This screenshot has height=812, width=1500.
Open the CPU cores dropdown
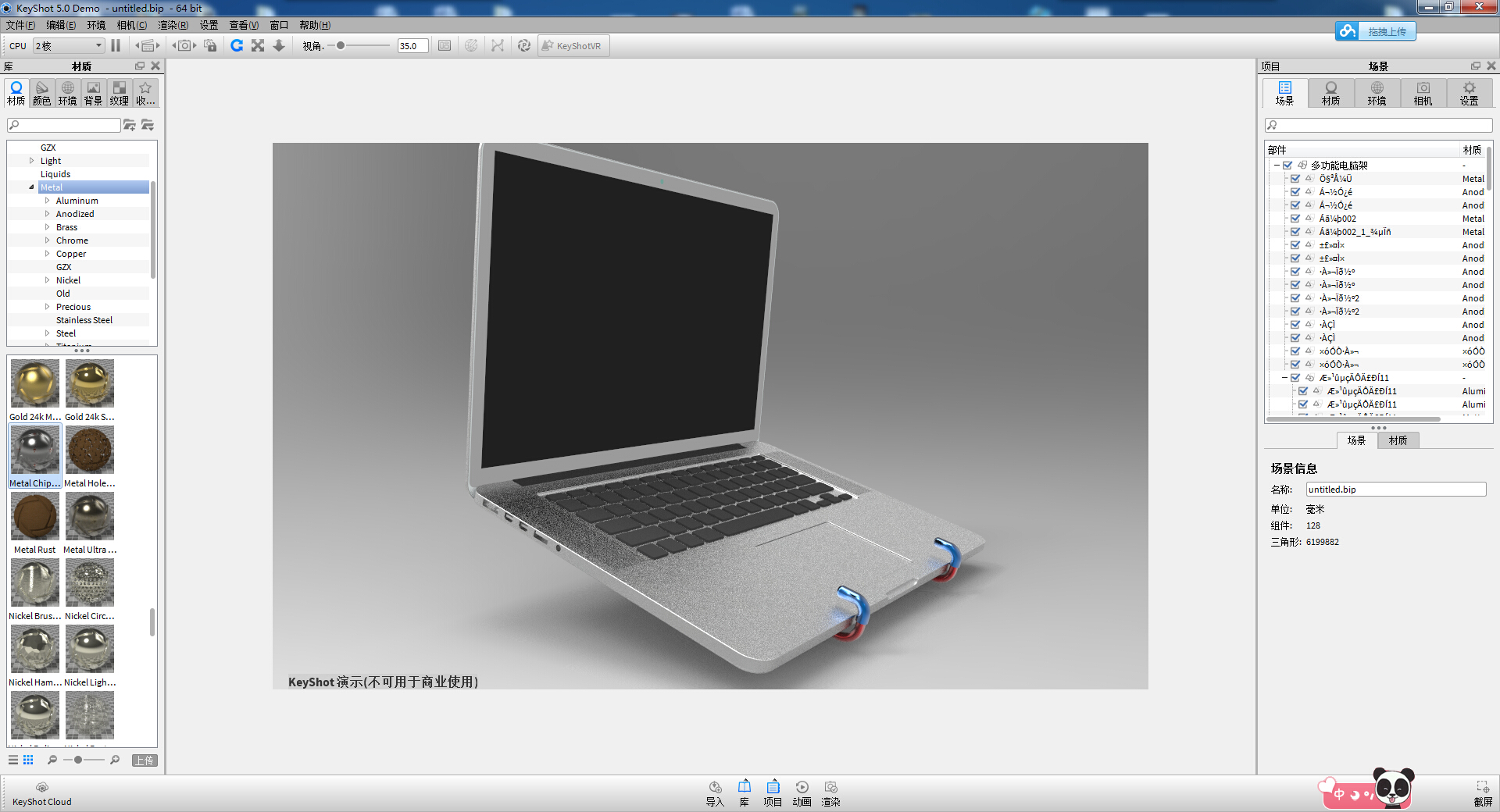coord(69,46)
